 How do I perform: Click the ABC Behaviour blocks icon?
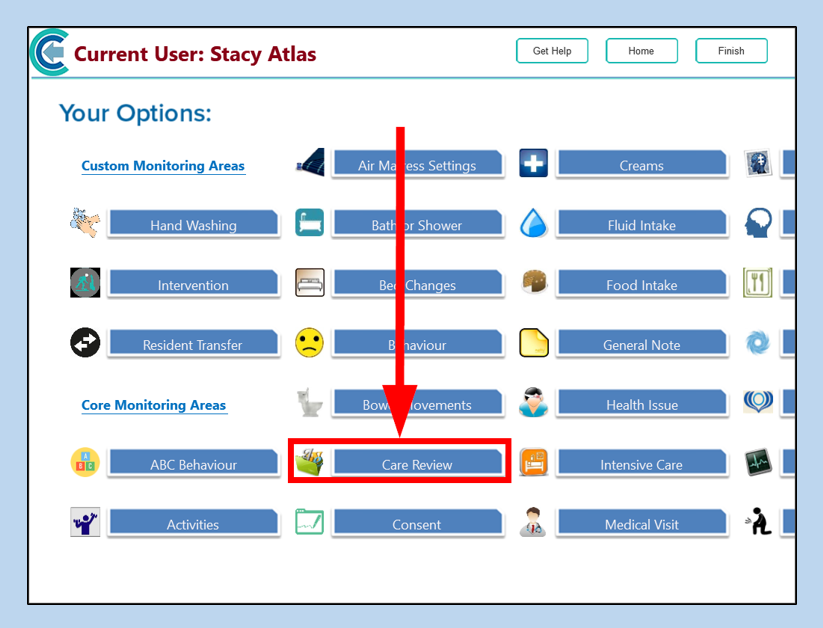point(85,463)
